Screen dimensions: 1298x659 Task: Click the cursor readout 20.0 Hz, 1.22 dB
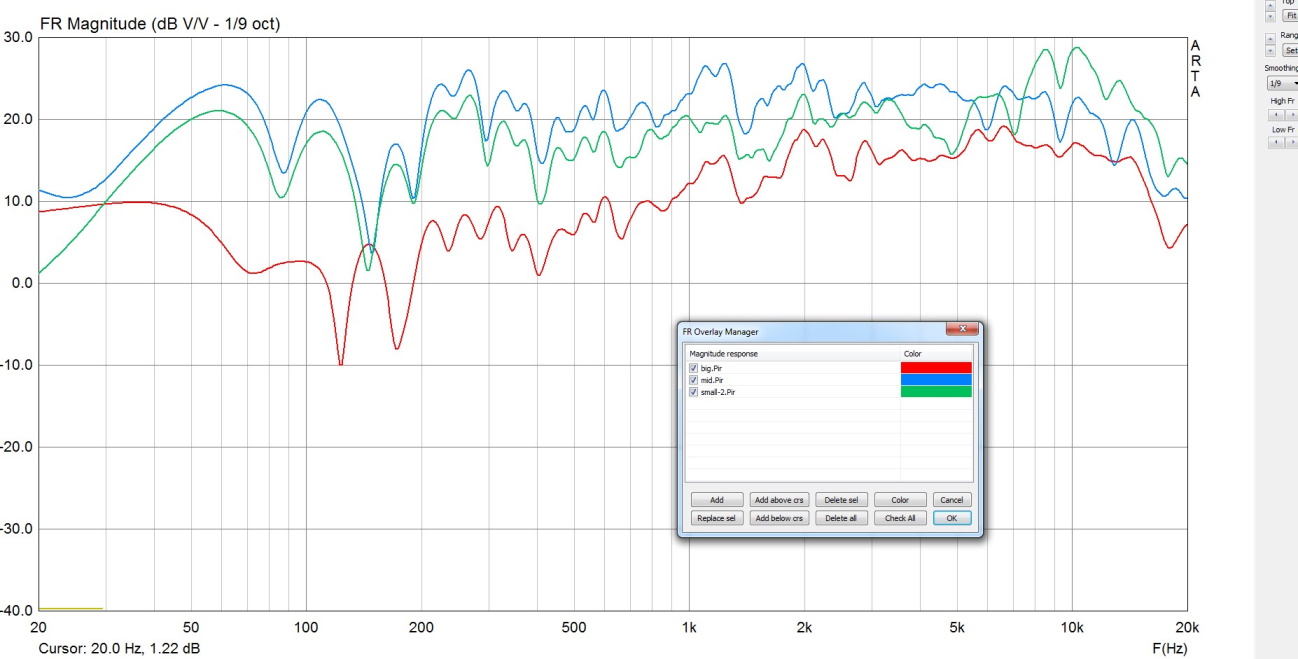[119, 648]
